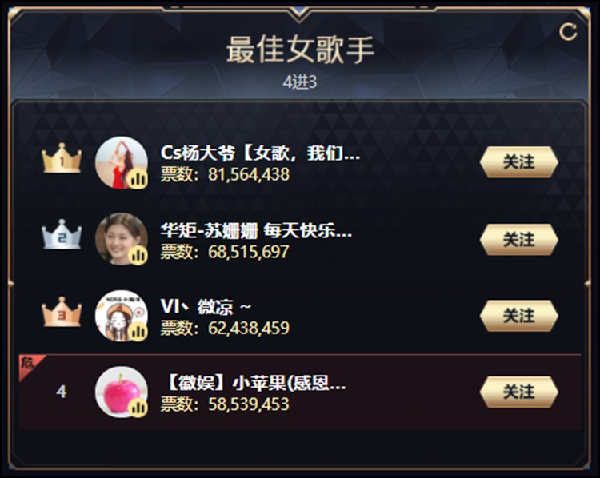The width and height of the screenshot is (600, 478).
Task: Click the red 危 danger corner tag
Action: 30,365
